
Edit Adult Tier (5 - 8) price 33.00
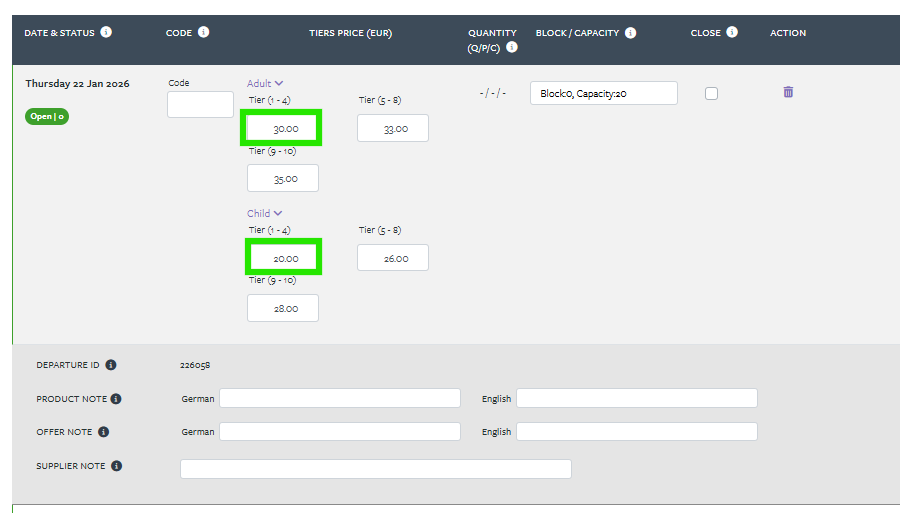point(393,128)
